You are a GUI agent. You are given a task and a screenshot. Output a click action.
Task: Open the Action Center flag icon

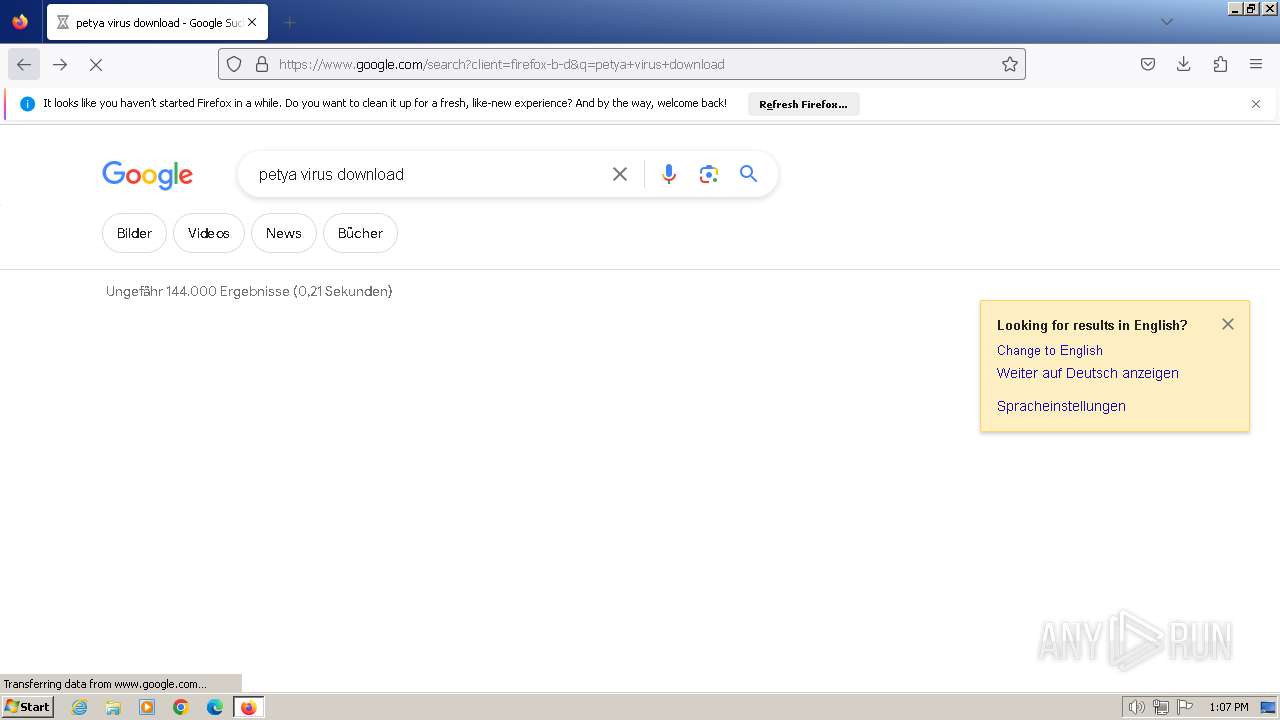coord(1185,707)
